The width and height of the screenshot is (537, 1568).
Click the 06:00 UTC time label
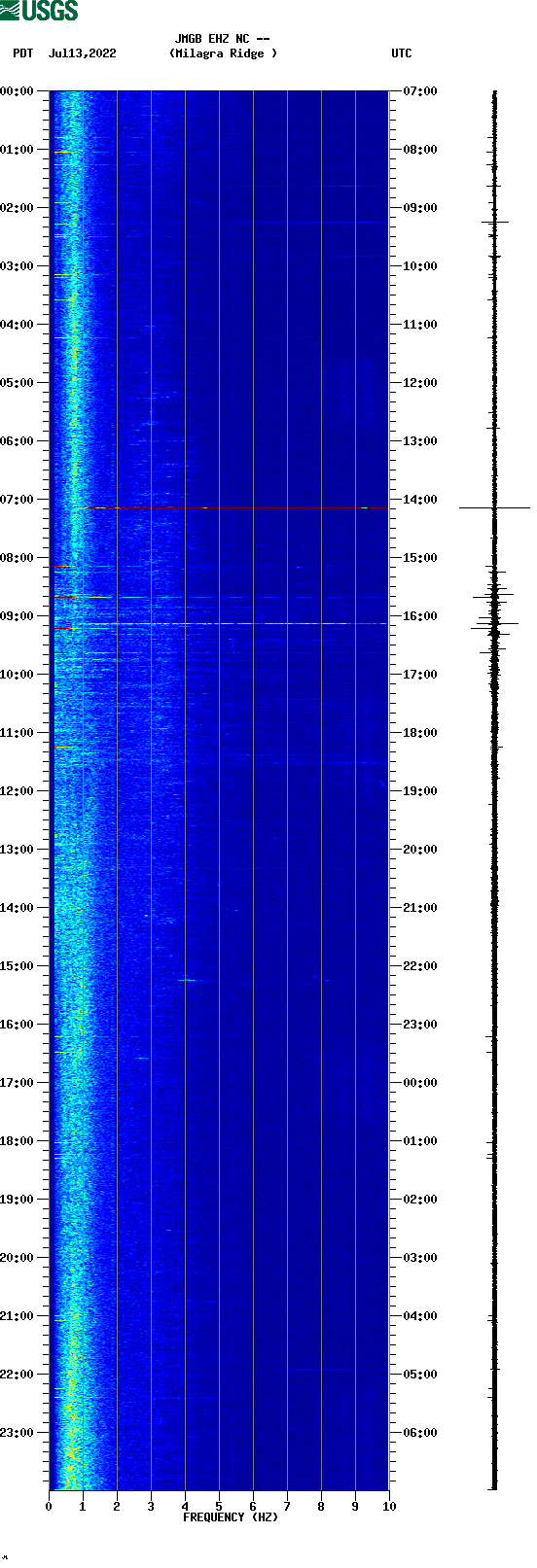(420, 1433)
